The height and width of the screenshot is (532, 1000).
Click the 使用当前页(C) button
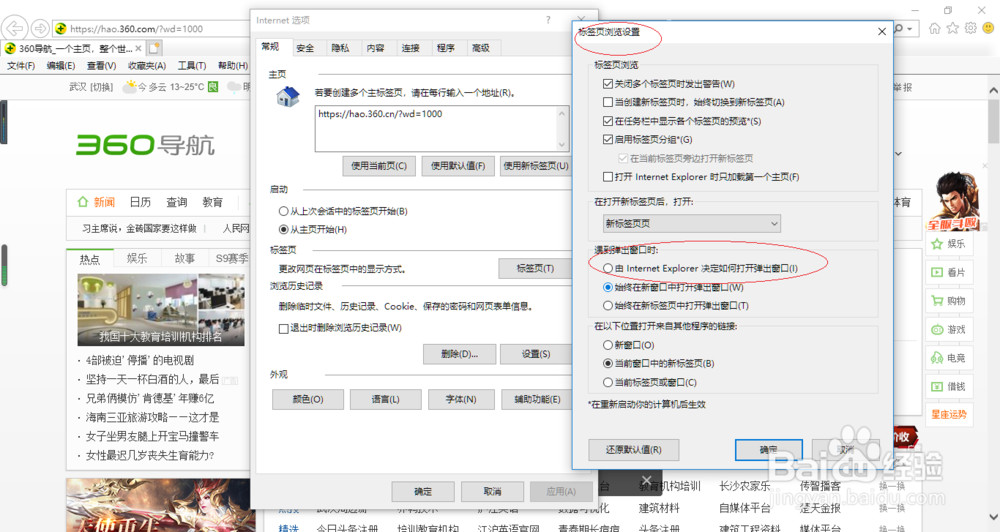point(379,166)
